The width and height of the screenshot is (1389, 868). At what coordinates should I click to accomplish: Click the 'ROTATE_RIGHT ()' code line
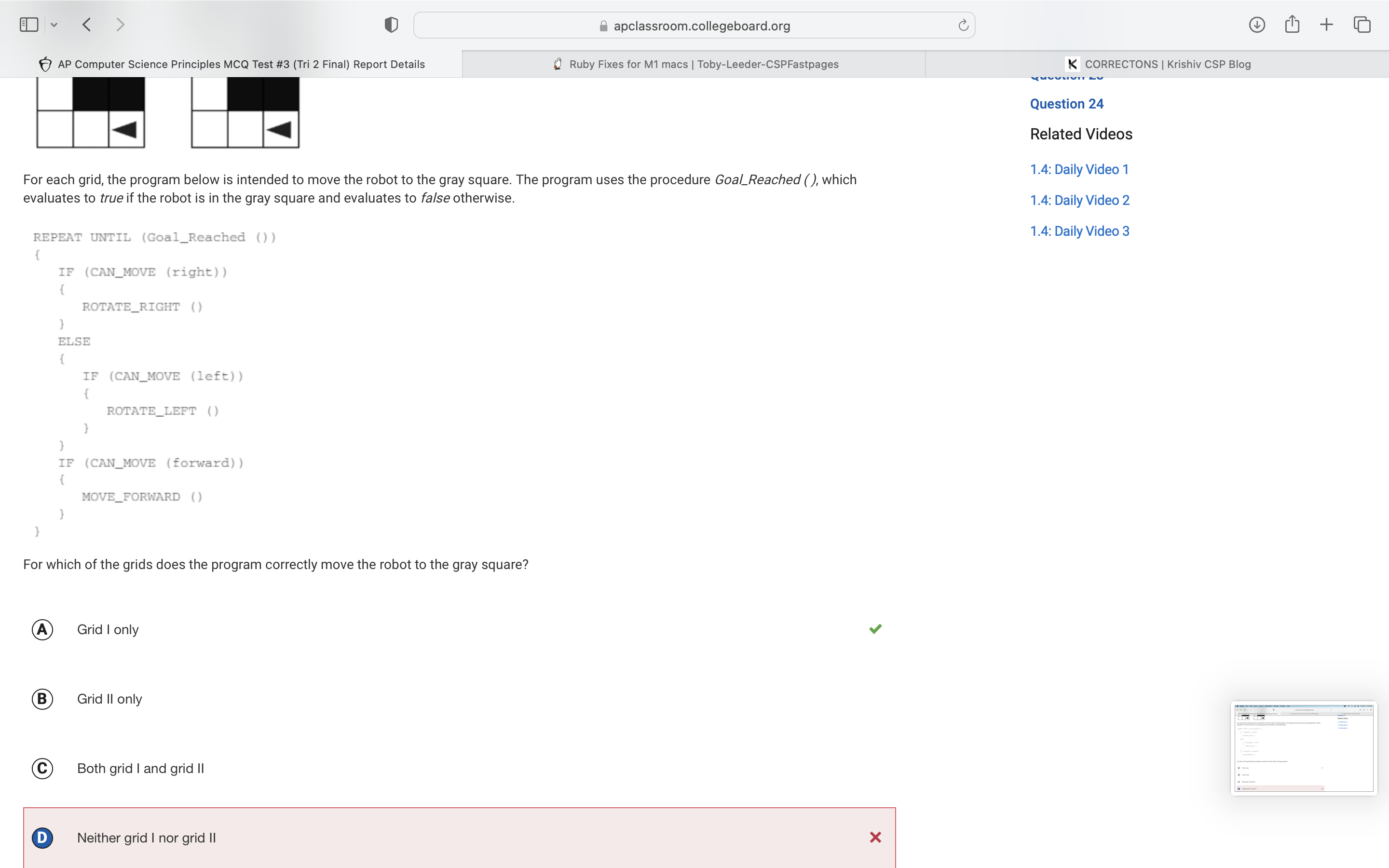click(142, 307)
